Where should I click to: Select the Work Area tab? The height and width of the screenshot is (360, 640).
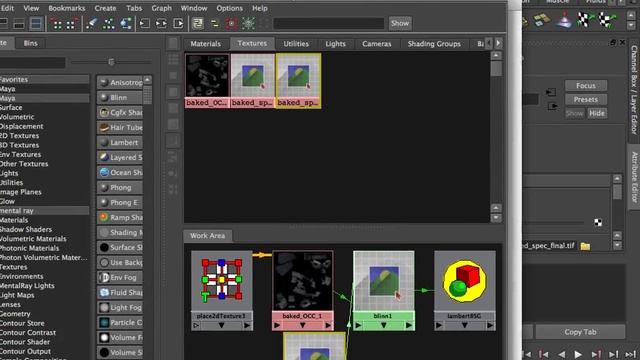click(207, 236)
